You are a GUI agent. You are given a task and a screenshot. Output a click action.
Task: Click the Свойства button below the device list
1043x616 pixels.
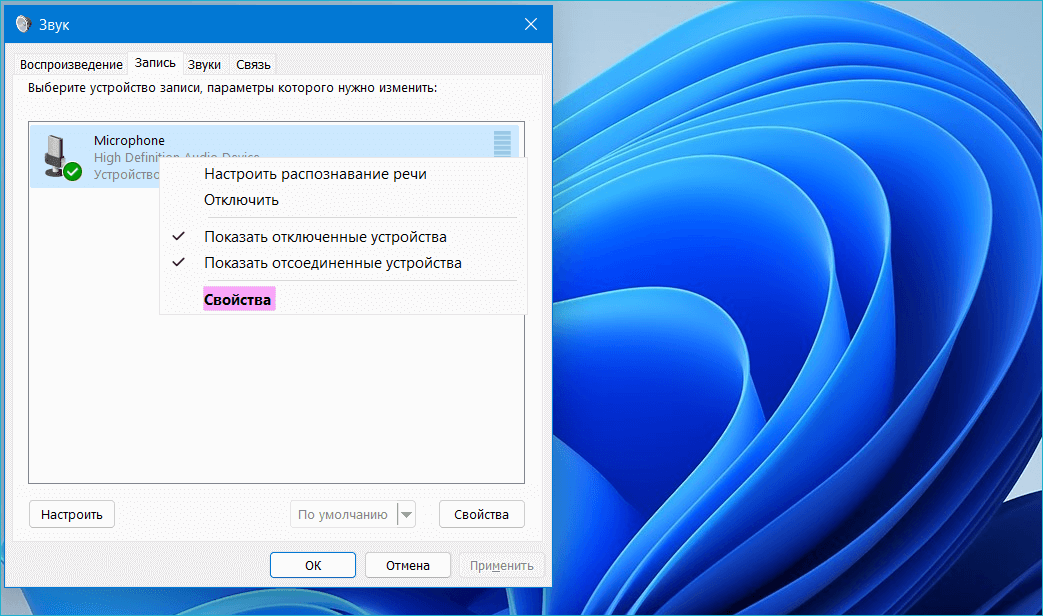[x=481, y=515]
